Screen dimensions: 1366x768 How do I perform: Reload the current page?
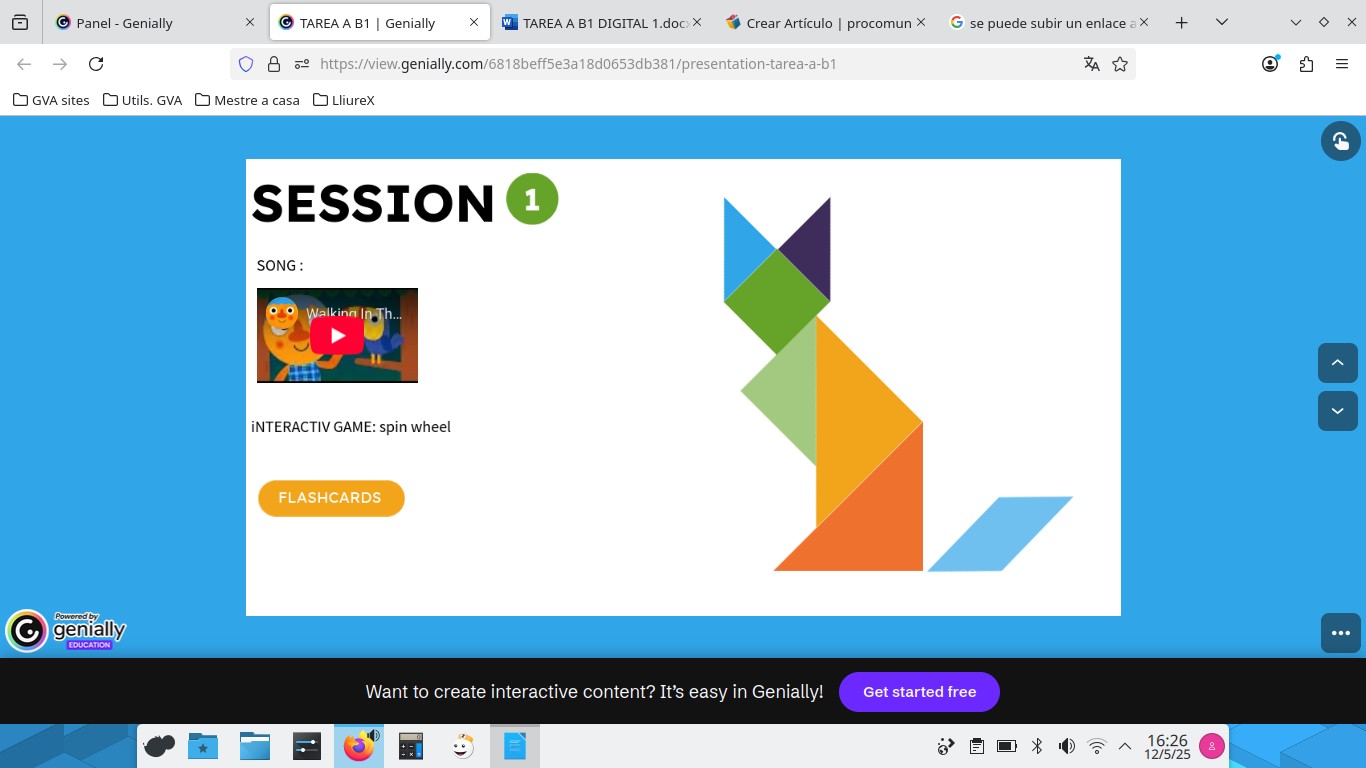click(x=96, y=64)
